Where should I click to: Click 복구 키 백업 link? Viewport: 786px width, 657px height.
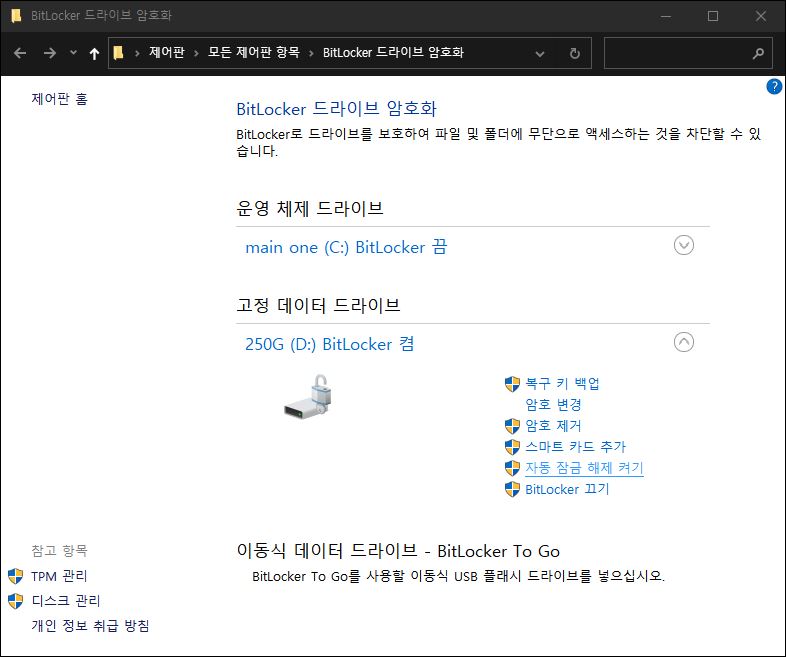562,384
